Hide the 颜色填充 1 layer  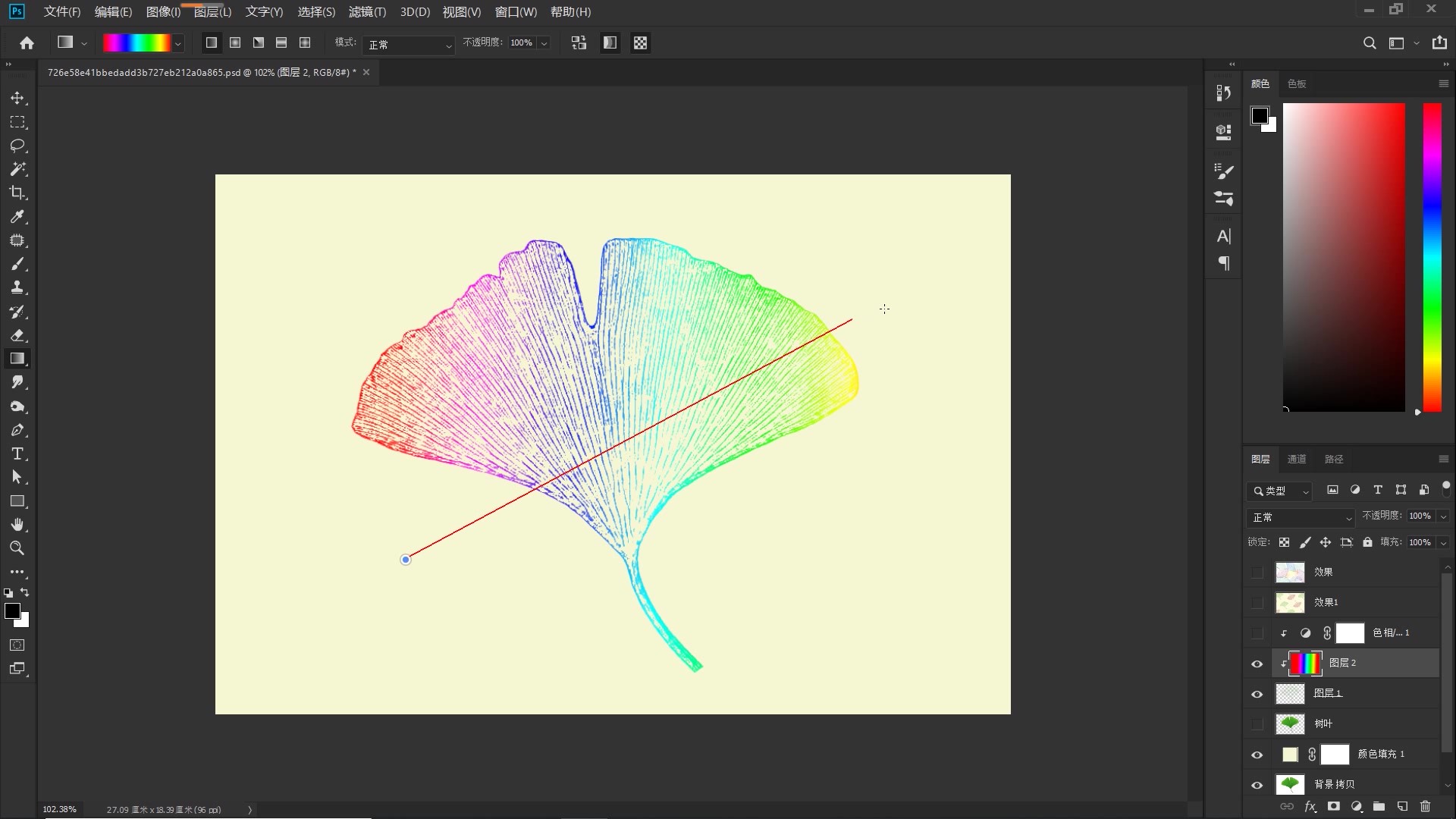(1257, 755)
